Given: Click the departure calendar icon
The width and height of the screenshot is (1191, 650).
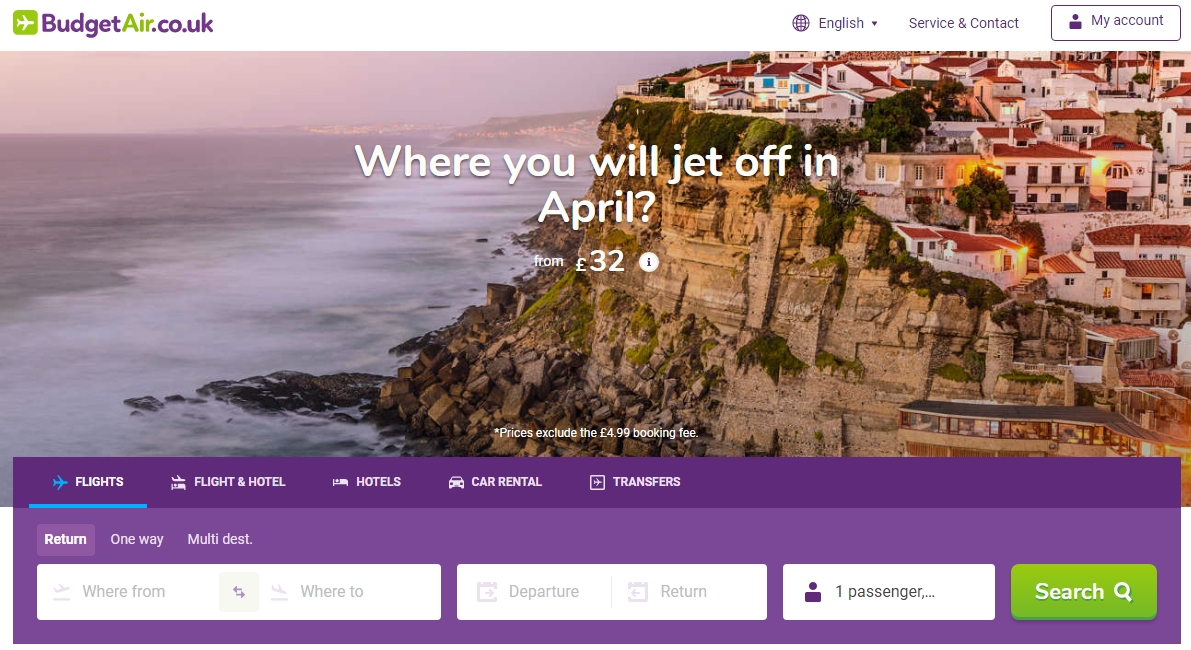Looking at the screenshot, I should click(487, 592).
